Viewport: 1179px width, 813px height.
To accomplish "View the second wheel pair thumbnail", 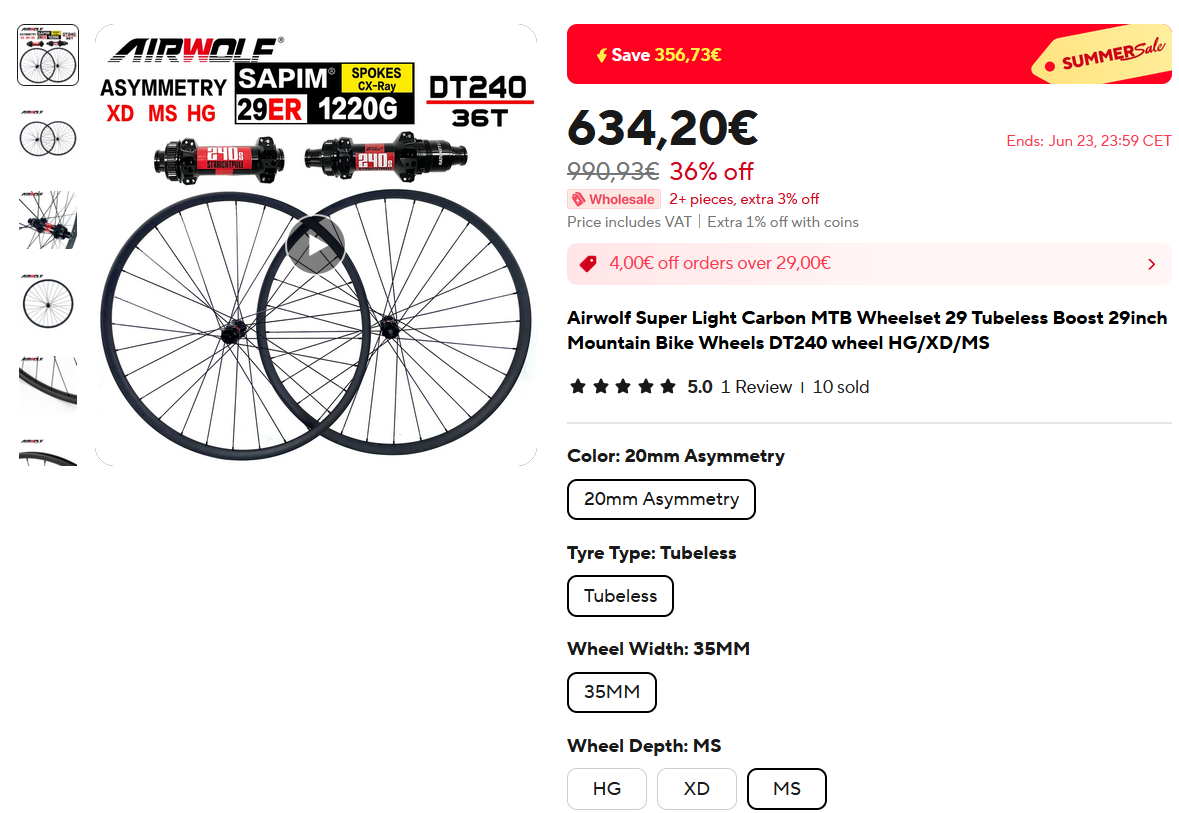I will tap(48, 137).
